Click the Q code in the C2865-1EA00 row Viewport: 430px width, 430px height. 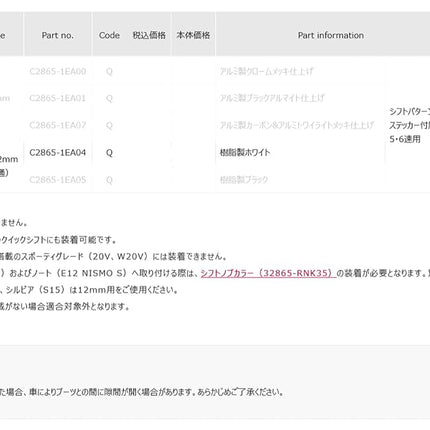point(109,71)
